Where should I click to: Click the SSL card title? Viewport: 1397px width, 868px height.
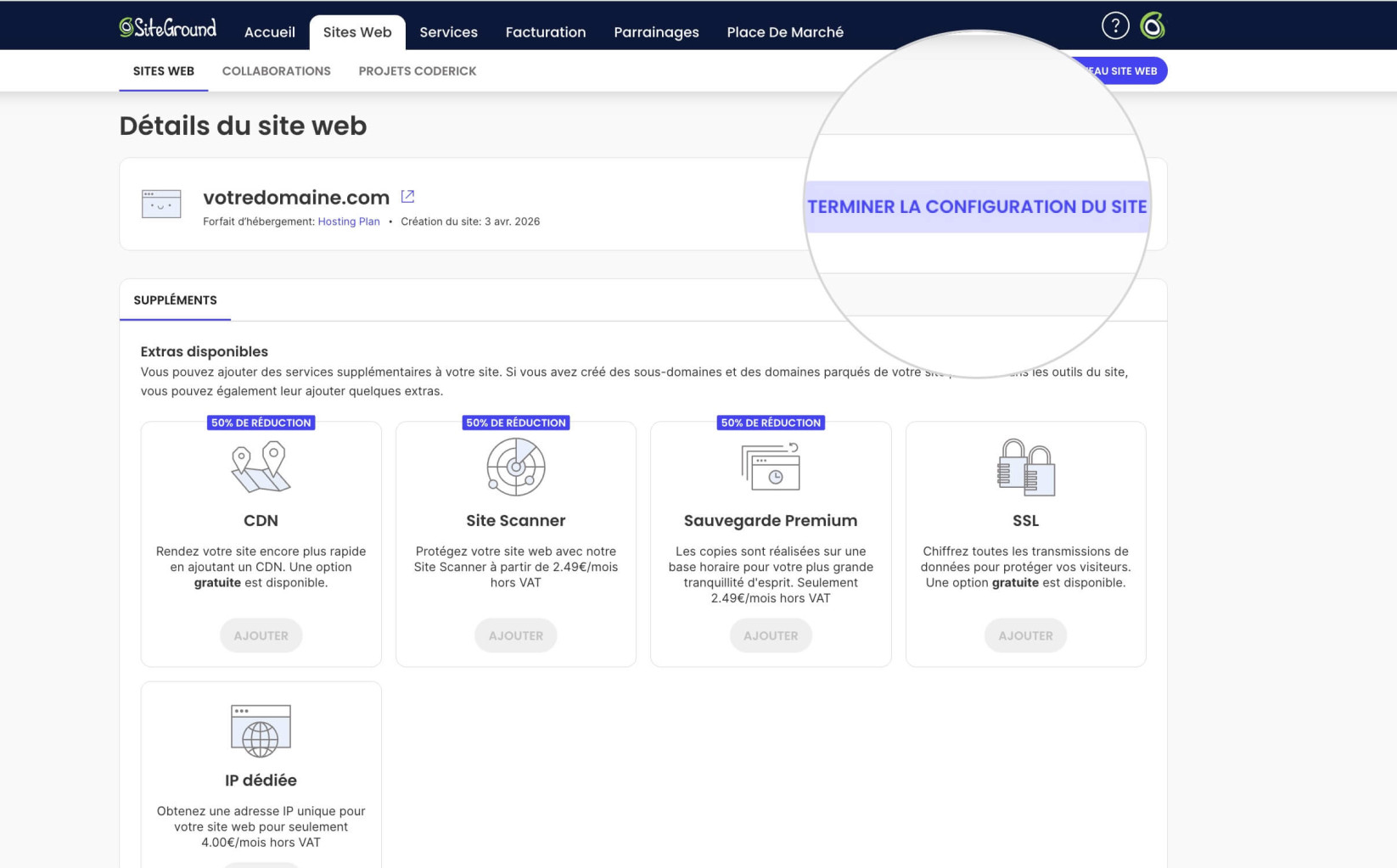(1025, 520)
